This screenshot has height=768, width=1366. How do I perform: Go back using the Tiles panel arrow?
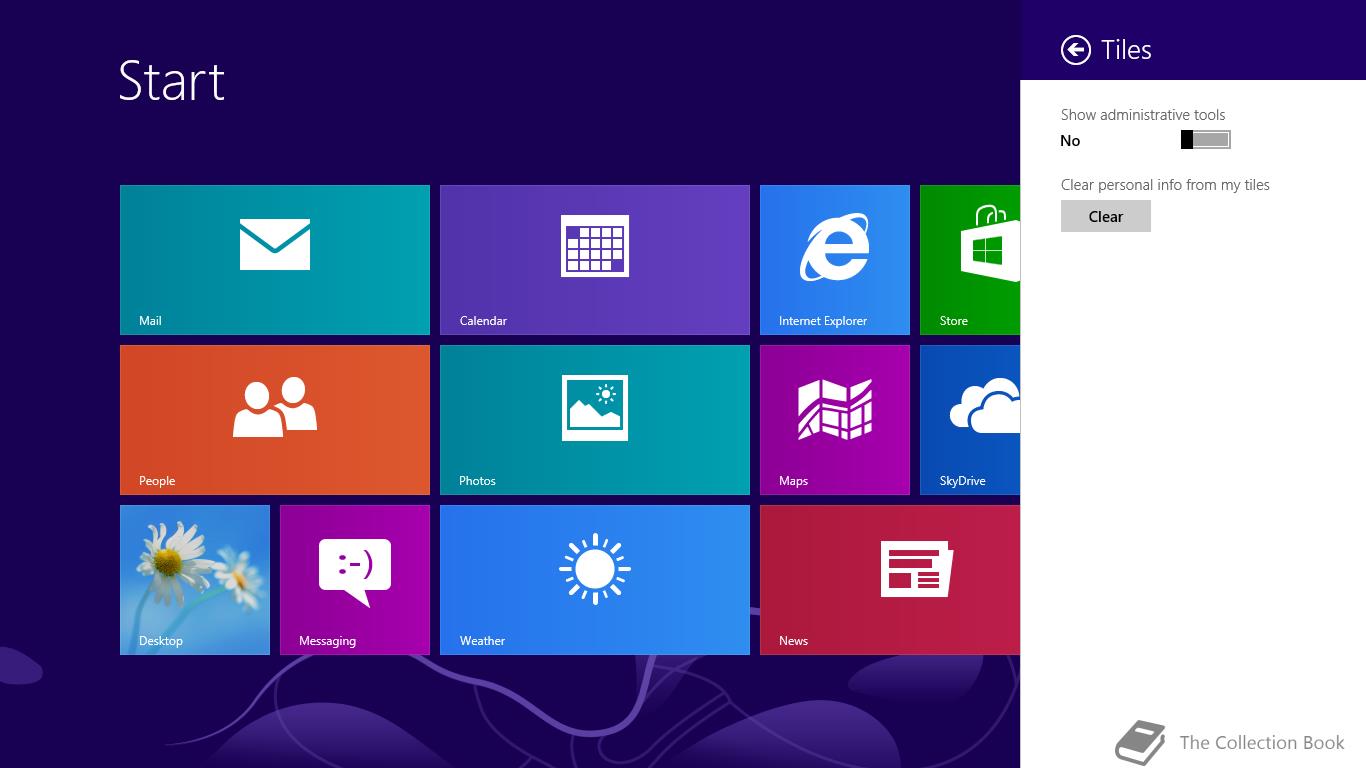tap(1076, 50)
